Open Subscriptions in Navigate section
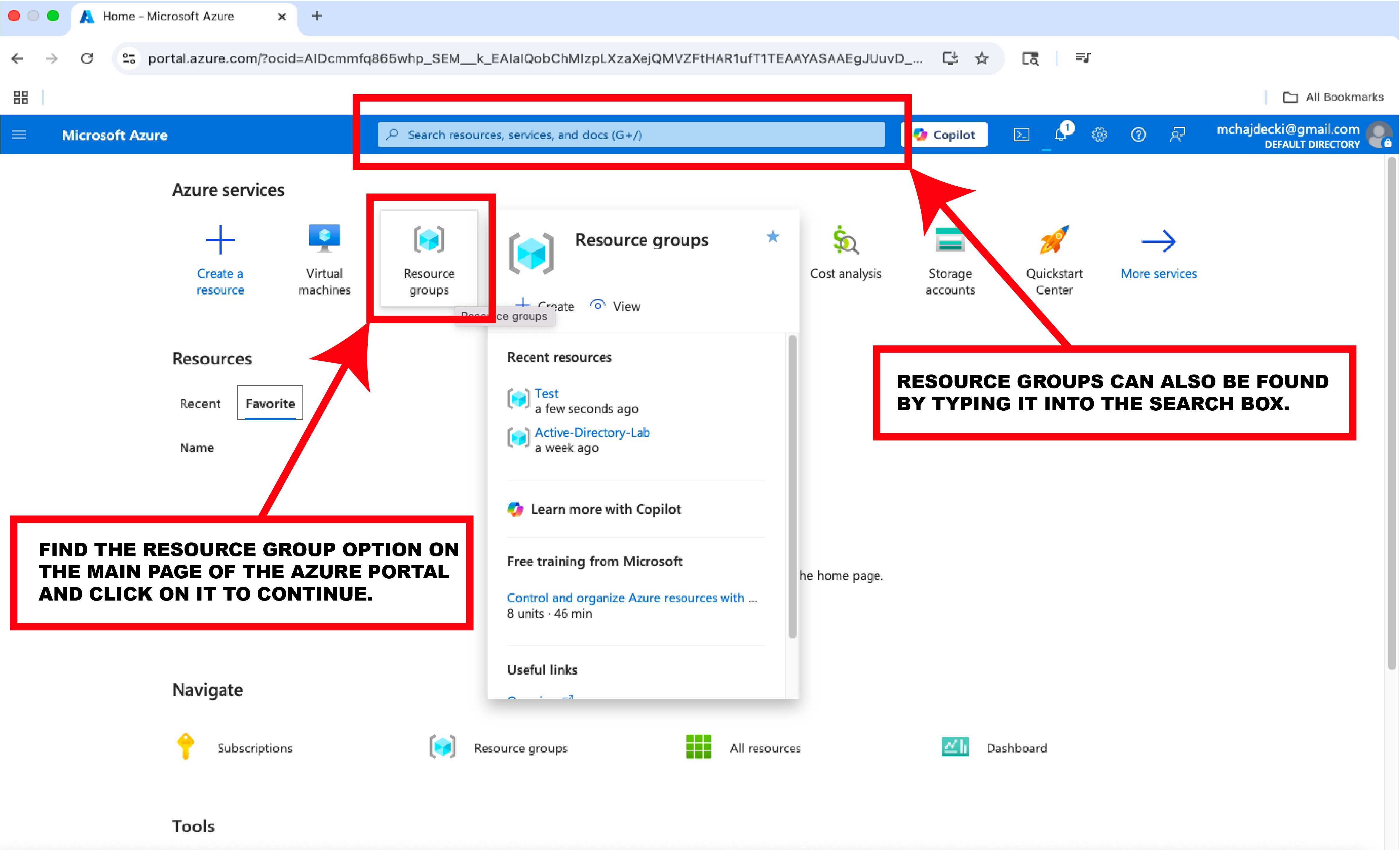Viewport: 1400px width, 850px height. click(254, 748)
